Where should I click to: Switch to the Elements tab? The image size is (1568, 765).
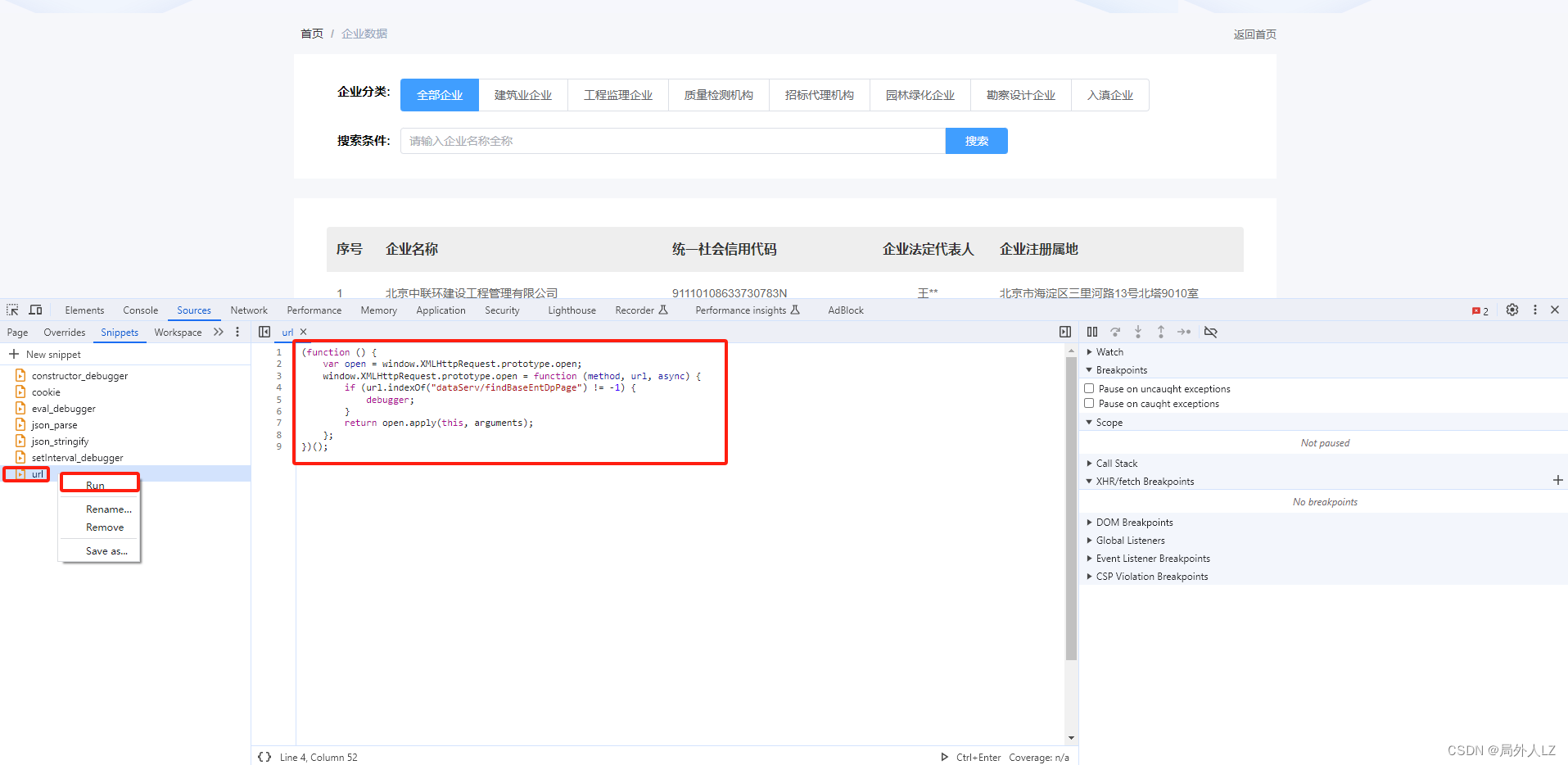[x=84, y=310]
